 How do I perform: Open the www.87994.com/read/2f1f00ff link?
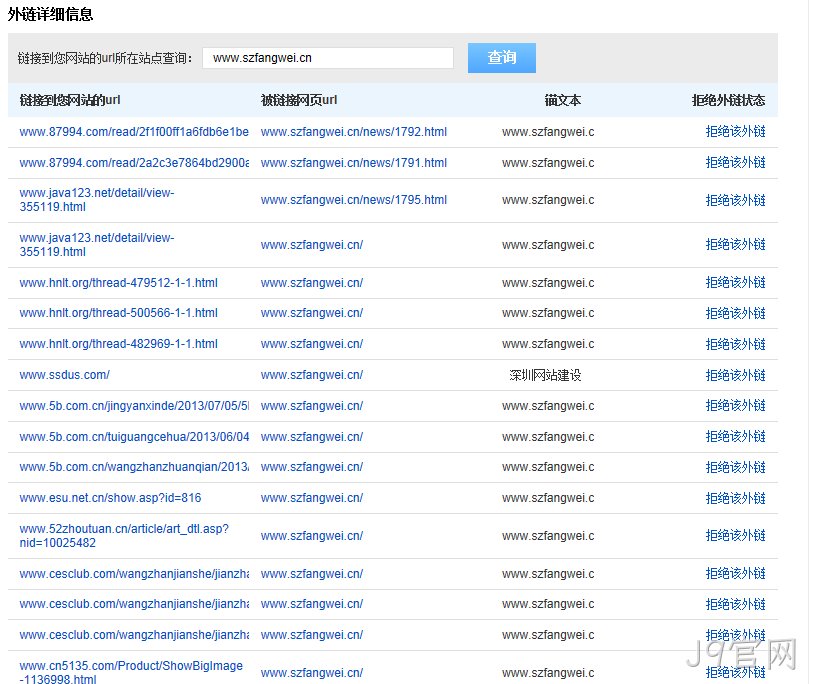coord(134,132)
